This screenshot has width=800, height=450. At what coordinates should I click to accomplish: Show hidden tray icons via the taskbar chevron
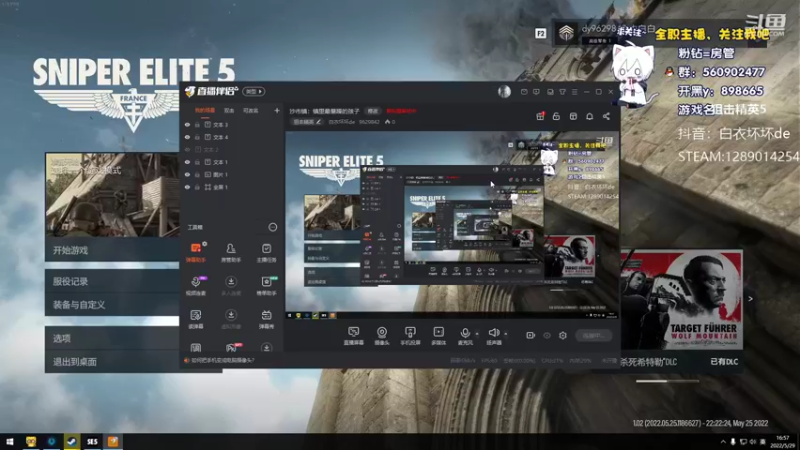pyautogui.click(x=722, y=441)
